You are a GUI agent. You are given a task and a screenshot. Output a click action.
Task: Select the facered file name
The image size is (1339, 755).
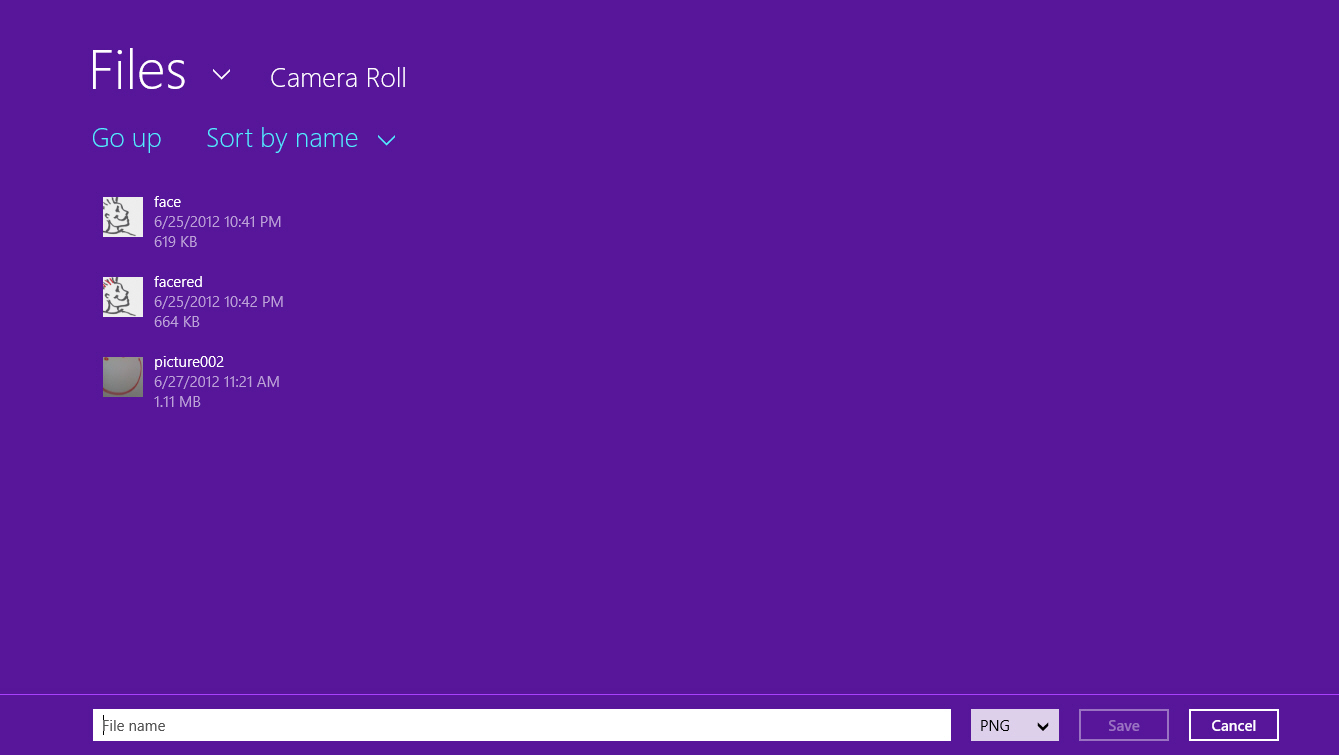click(x=178, y=282)
